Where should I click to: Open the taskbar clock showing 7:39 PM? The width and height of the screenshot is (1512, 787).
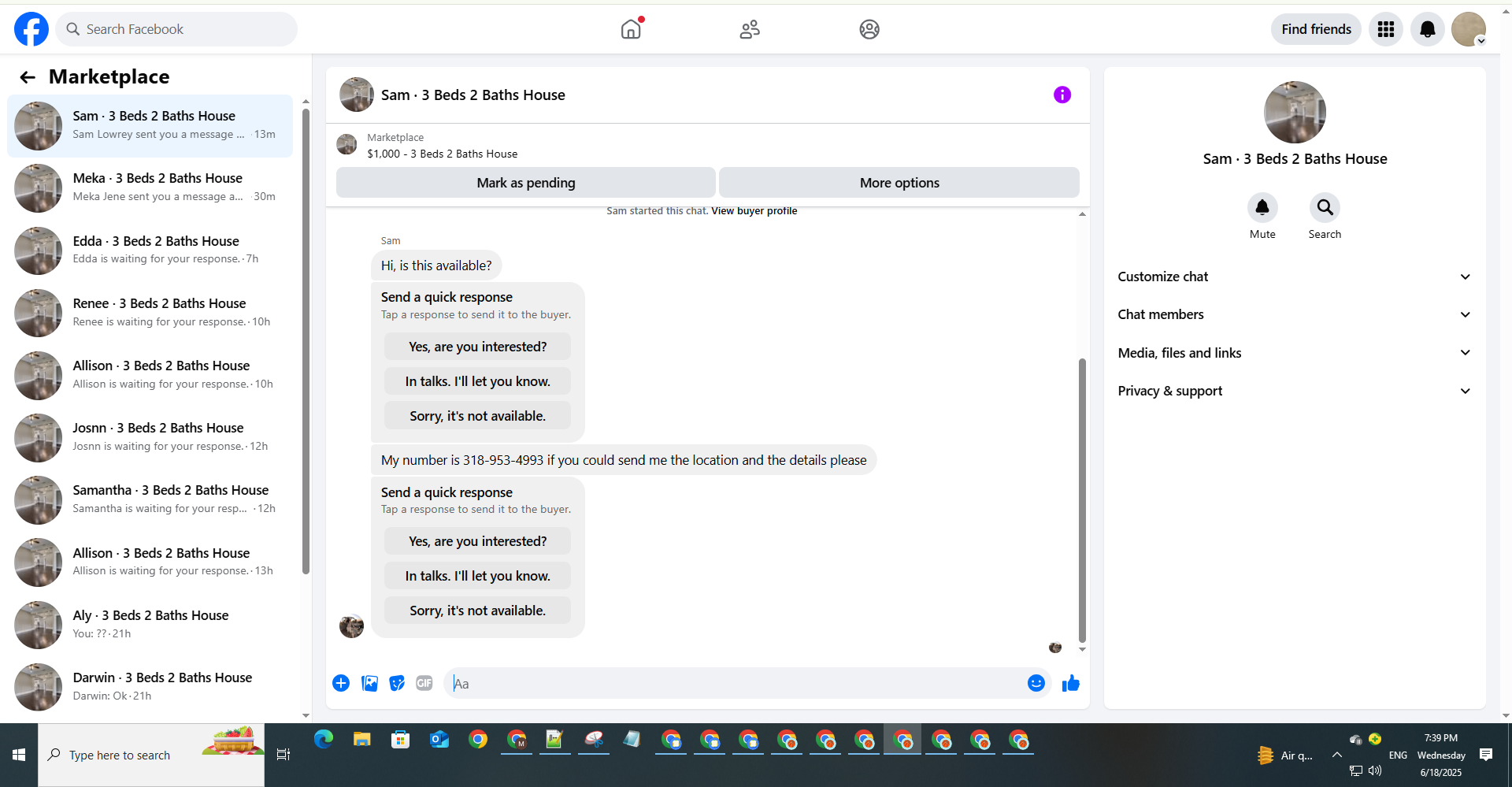[1441, 755]
